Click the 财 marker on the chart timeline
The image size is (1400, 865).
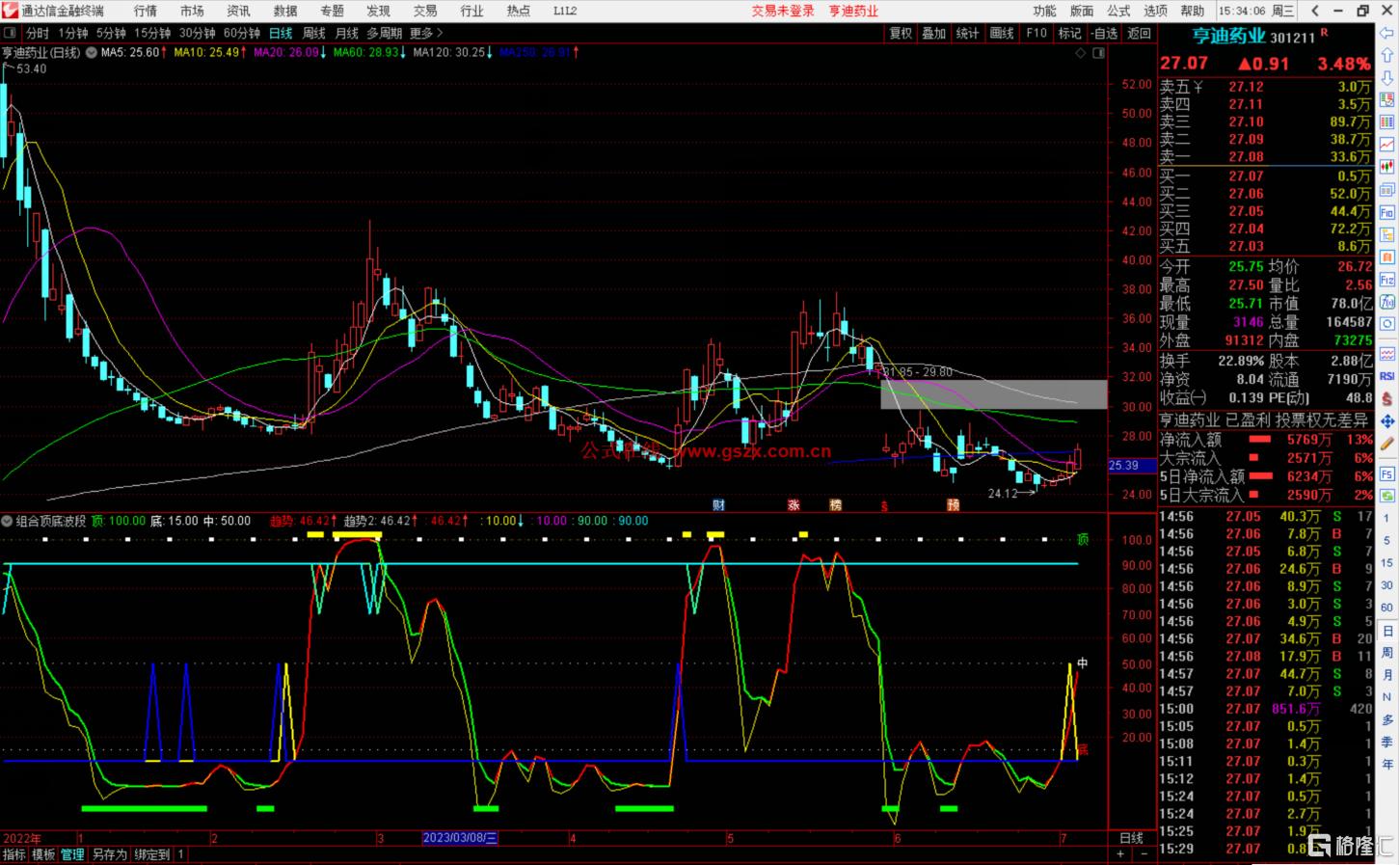point(718,504)
